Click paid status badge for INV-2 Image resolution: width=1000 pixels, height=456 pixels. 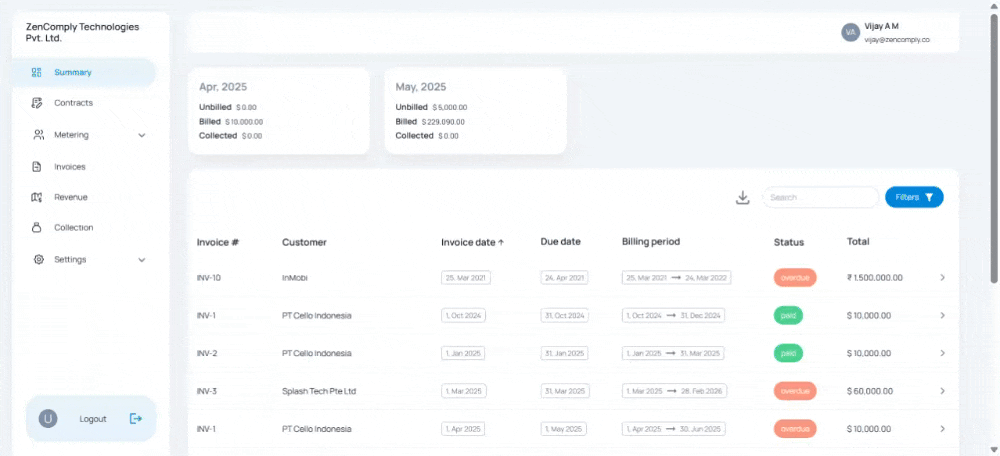coord(788,353)
